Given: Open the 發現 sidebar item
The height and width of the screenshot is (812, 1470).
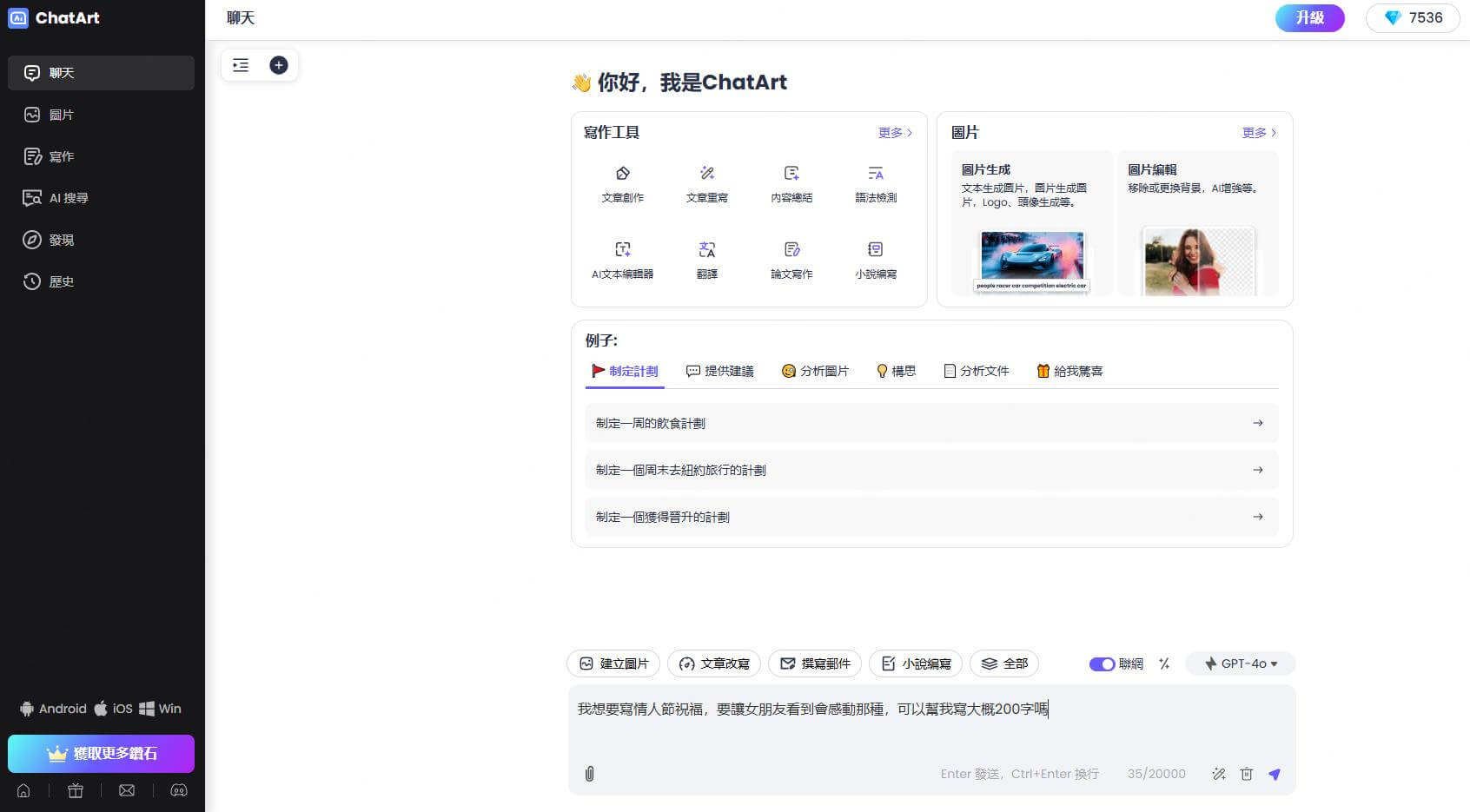Looking at the screenshot, I should click(101, 240).
